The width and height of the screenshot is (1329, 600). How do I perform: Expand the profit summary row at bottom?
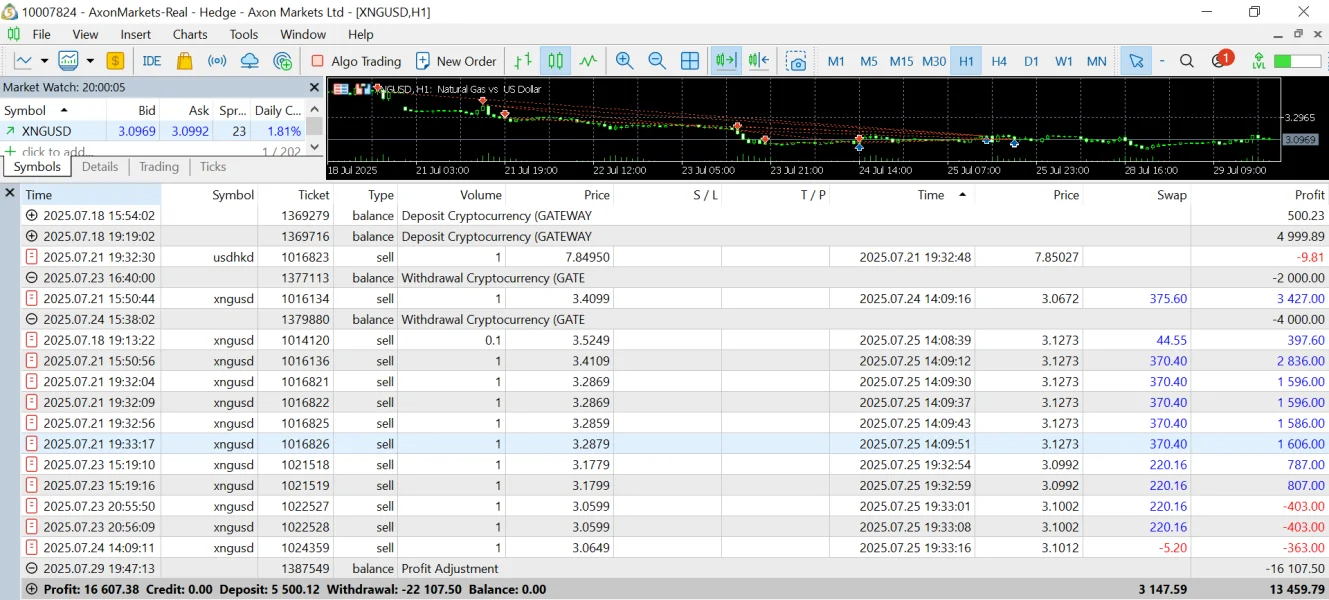point(32,589)
